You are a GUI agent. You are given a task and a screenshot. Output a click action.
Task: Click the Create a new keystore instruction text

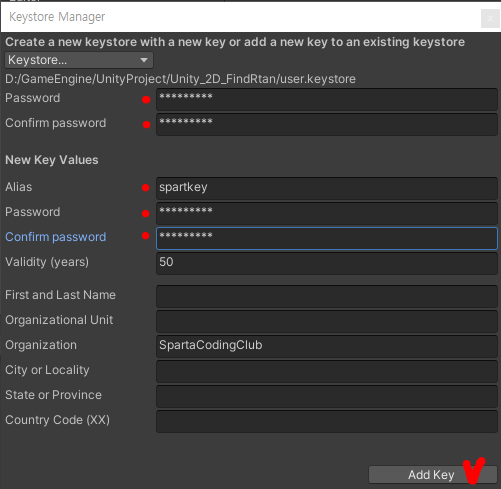235,42
